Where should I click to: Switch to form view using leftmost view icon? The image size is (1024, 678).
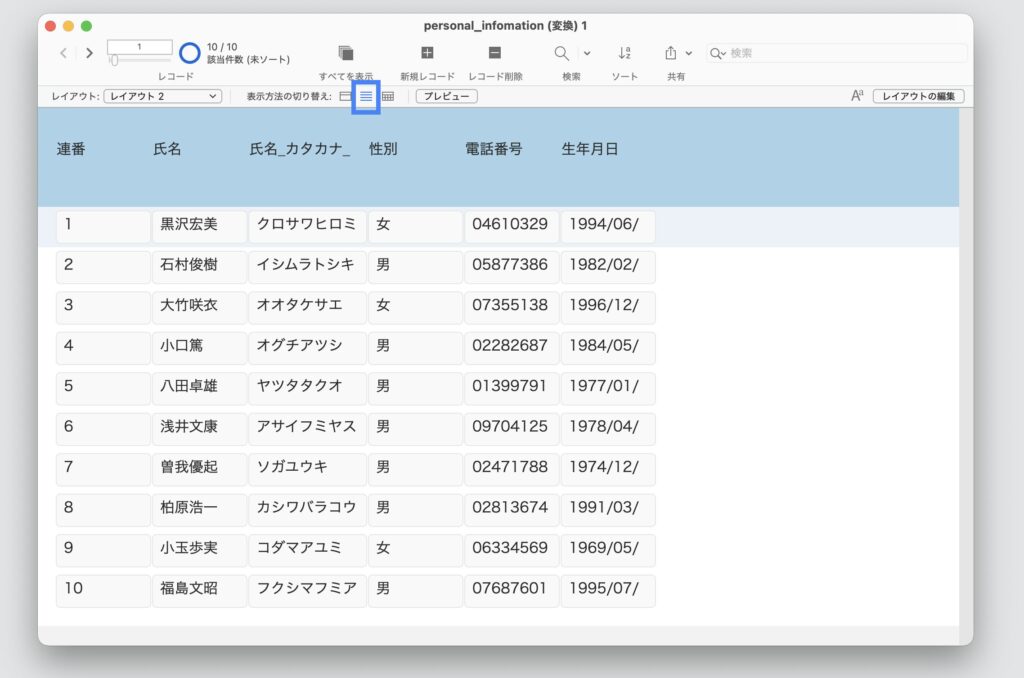coord(344,96)
